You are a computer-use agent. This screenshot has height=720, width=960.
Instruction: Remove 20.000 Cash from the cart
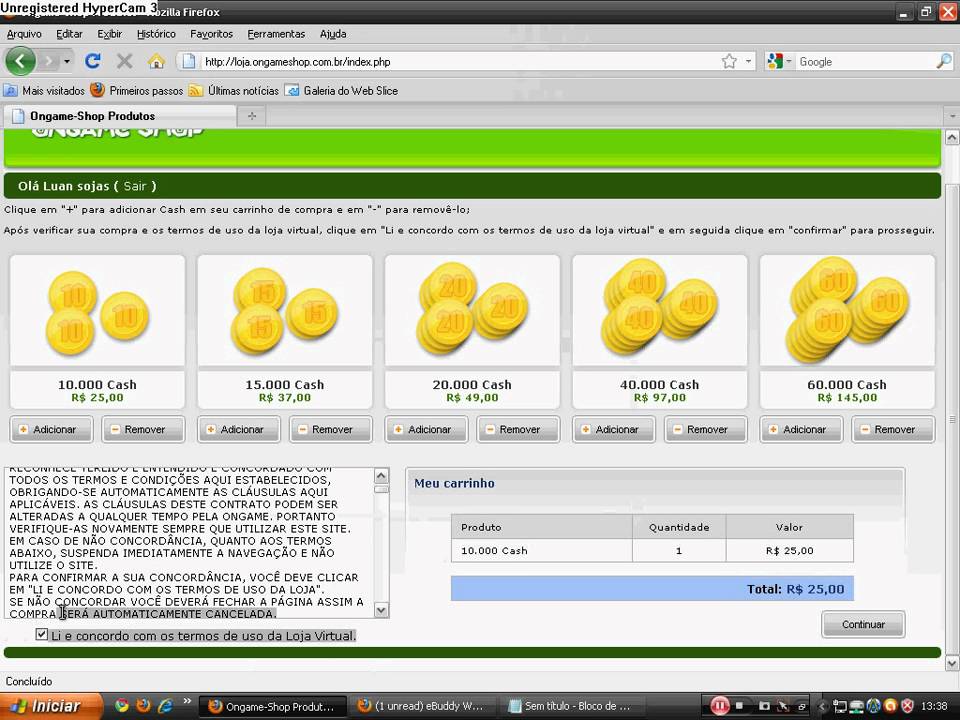518,429
